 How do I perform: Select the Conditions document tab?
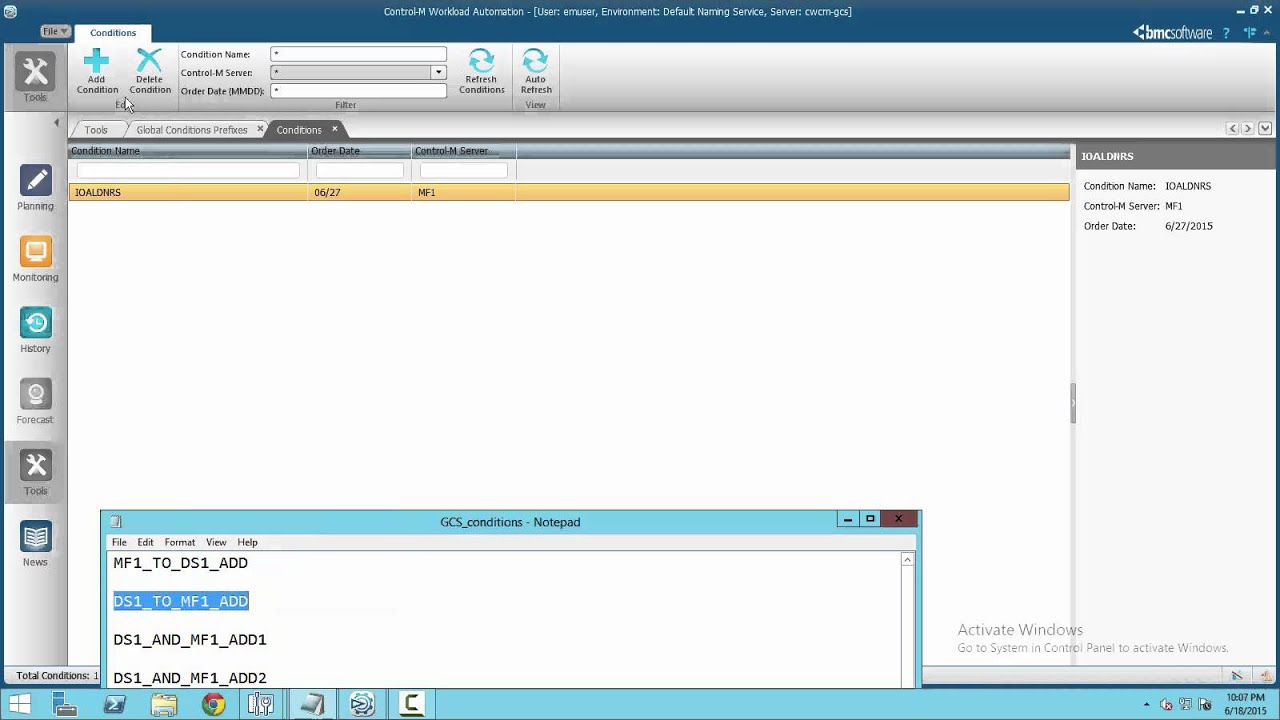click(299, 130)
